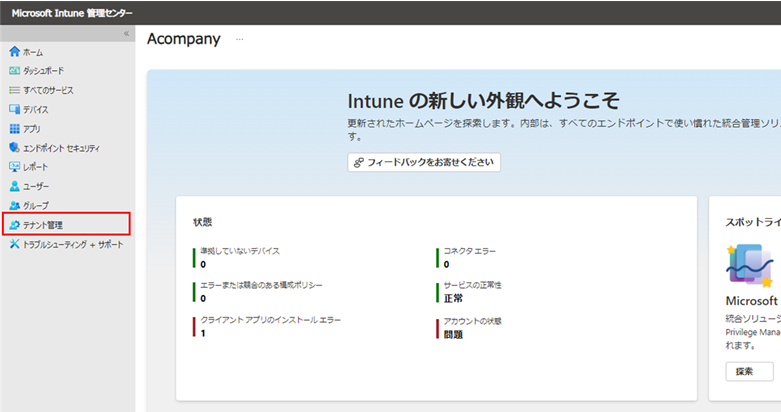
Task: Click the Acompany page heading
Action: (184, 39)
